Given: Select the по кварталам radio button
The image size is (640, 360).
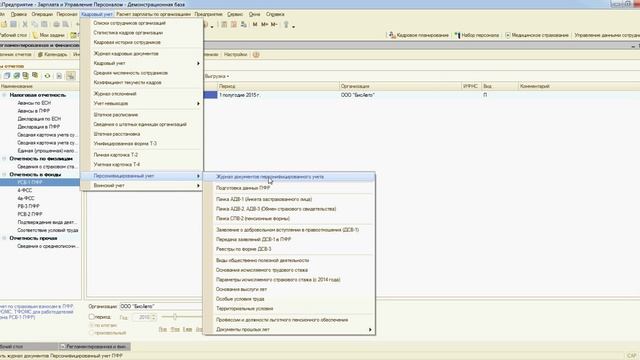Looking at the screenshot, I should [x=91, y=325].
